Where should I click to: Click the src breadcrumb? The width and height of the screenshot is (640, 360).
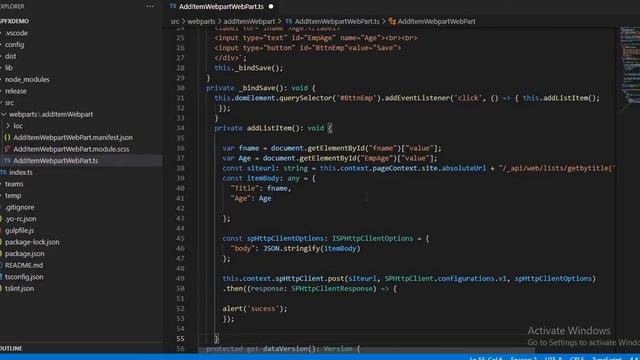pos(175,21)
